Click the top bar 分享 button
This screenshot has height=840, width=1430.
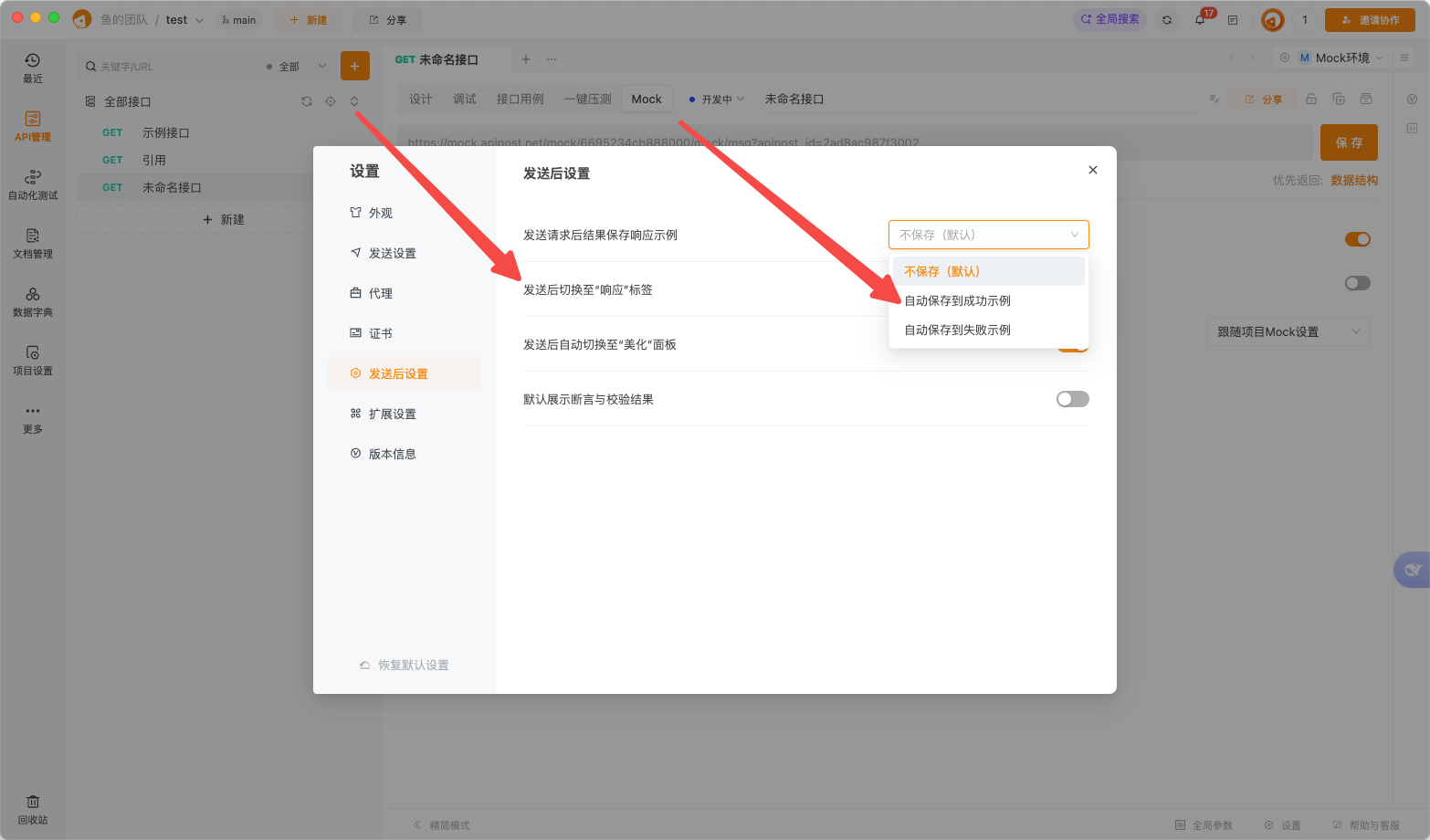[x=388, y=19]
